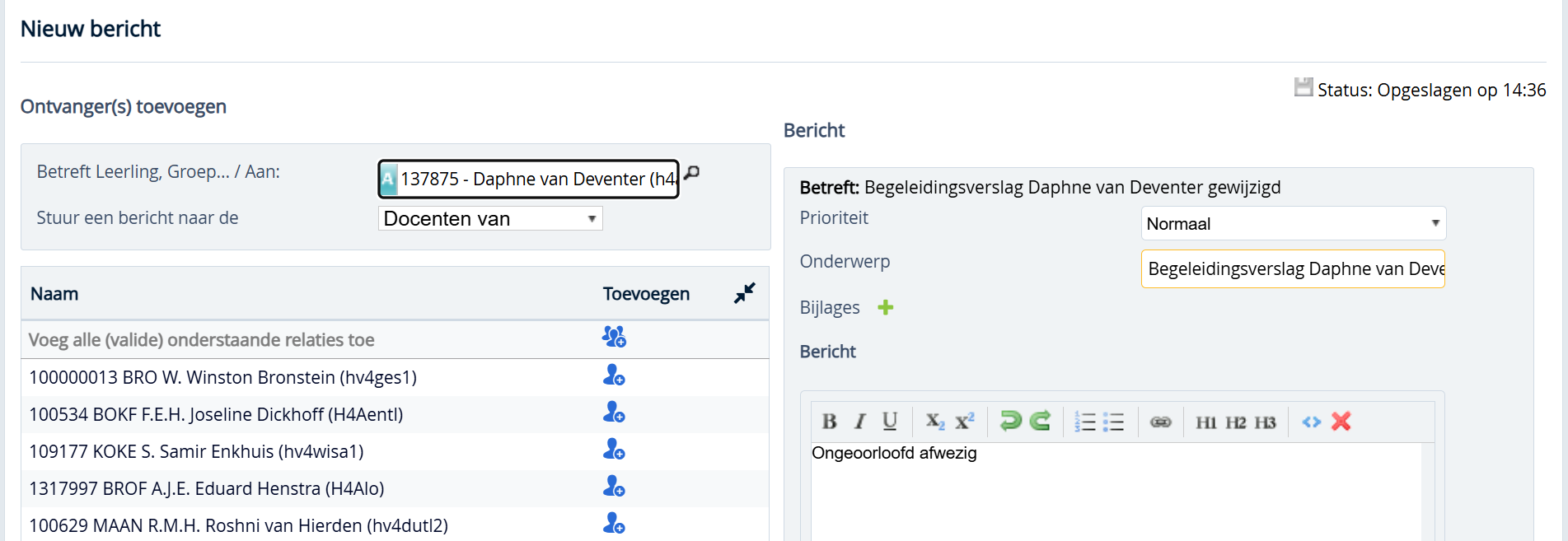Click the Onderwerp input field
The image size is (1568, 541).
1293,269
